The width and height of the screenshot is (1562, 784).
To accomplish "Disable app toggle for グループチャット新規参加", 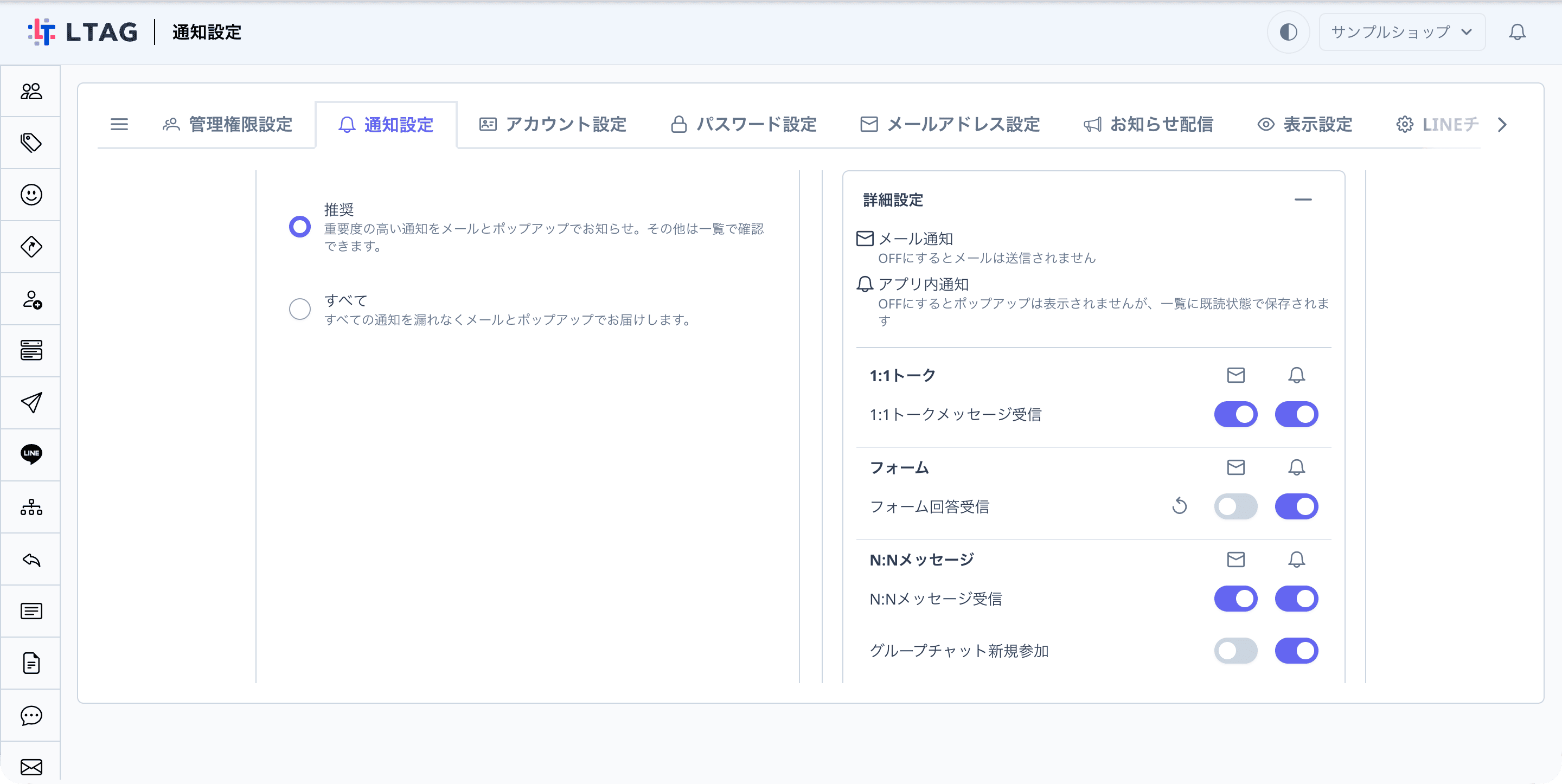I will pyautogui.click(x=1296, y=651).
